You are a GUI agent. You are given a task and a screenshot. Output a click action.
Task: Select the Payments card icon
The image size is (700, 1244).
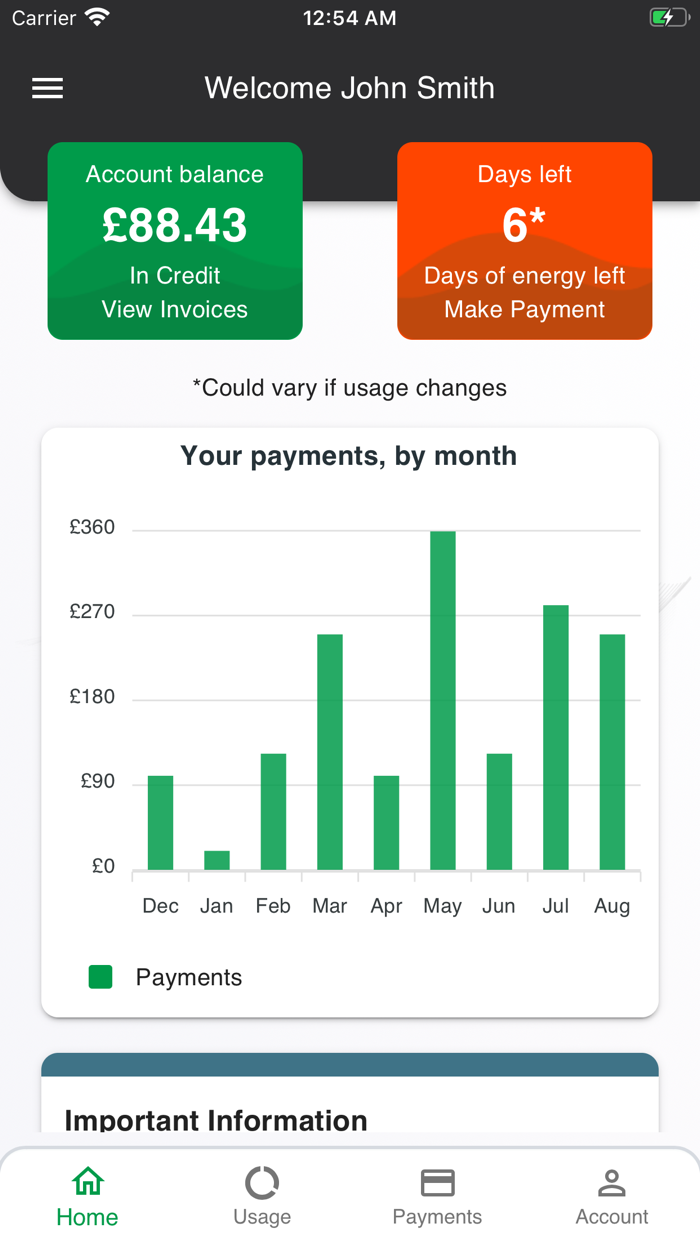tap(437, 1183)
